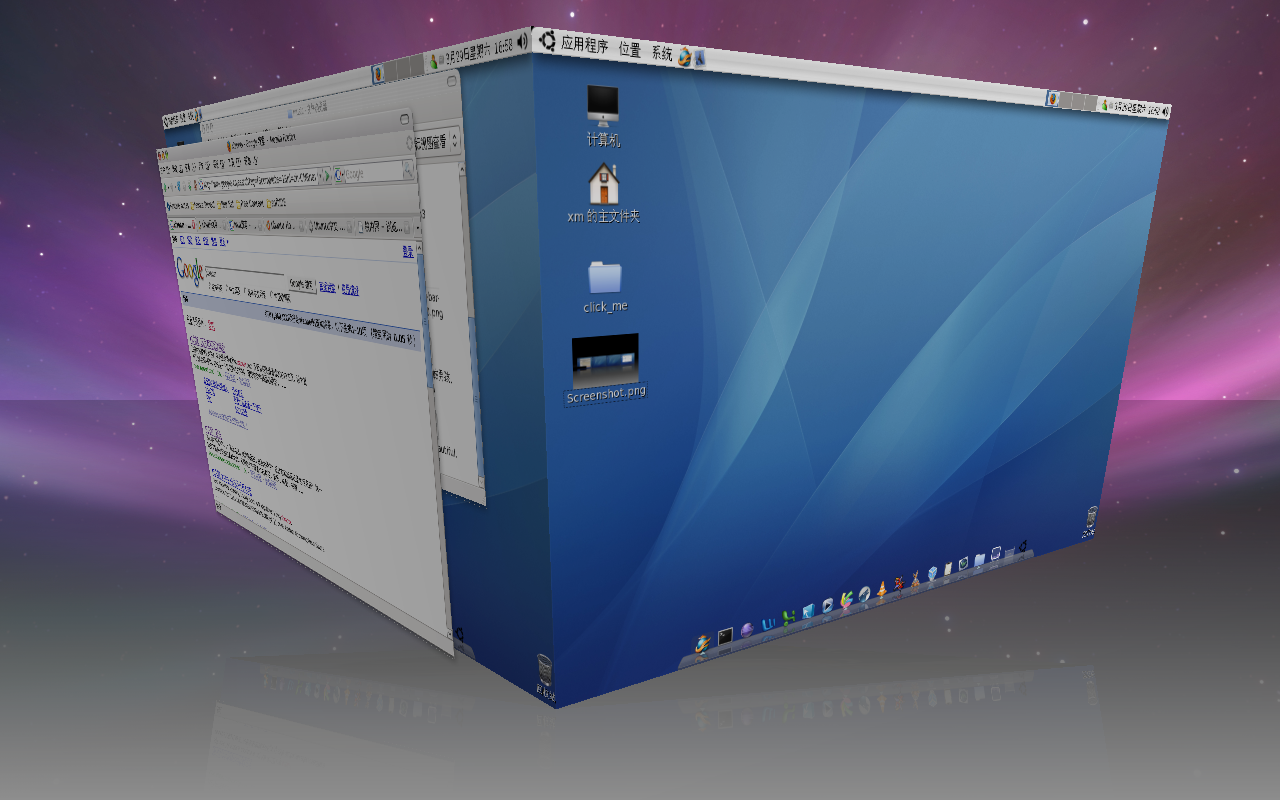Open the tab list arrow at Firefox tab bar end

pos(417,230)
